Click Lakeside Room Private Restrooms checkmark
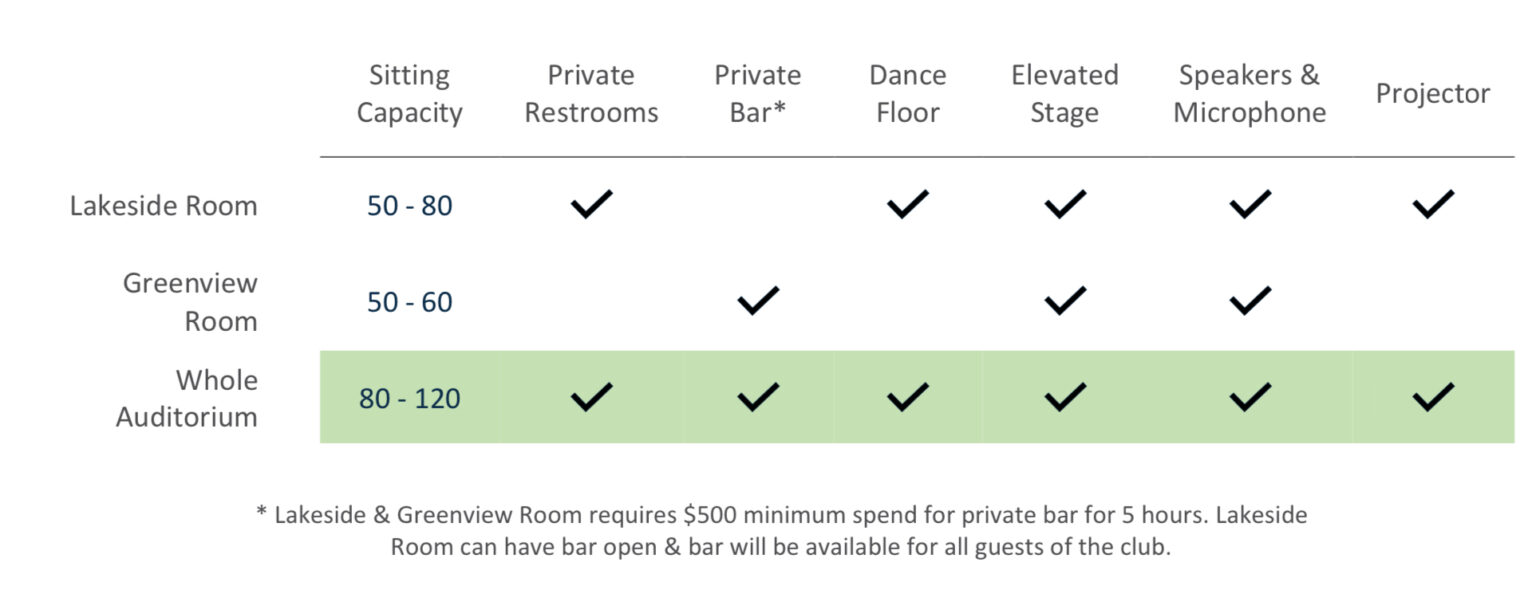This screenshot has width=1536, height=594. (x=591, y=205)
